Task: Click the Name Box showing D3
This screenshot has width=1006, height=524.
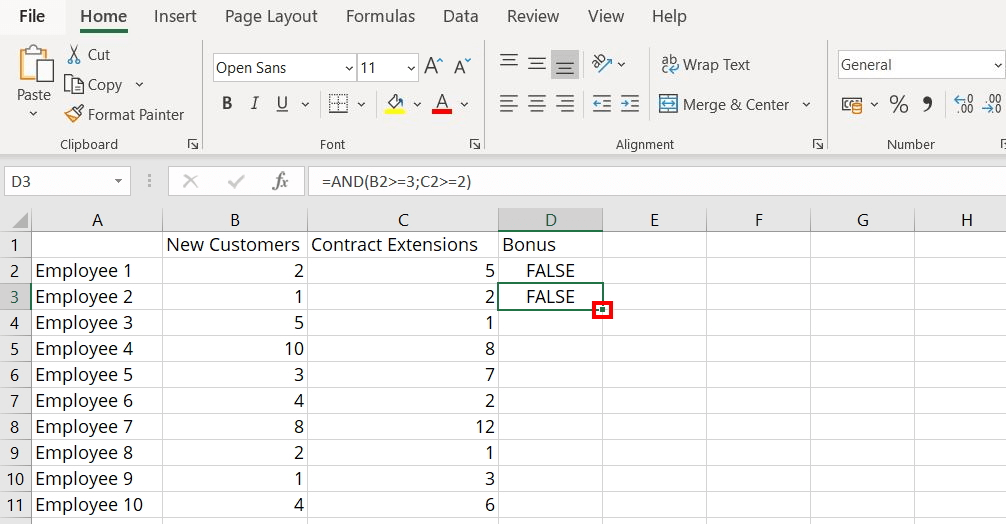Action: coord(67,182)
